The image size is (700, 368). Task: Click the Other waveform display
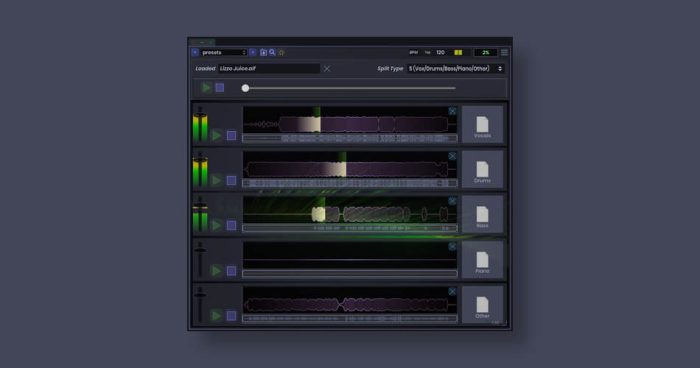tap(350, 300)
